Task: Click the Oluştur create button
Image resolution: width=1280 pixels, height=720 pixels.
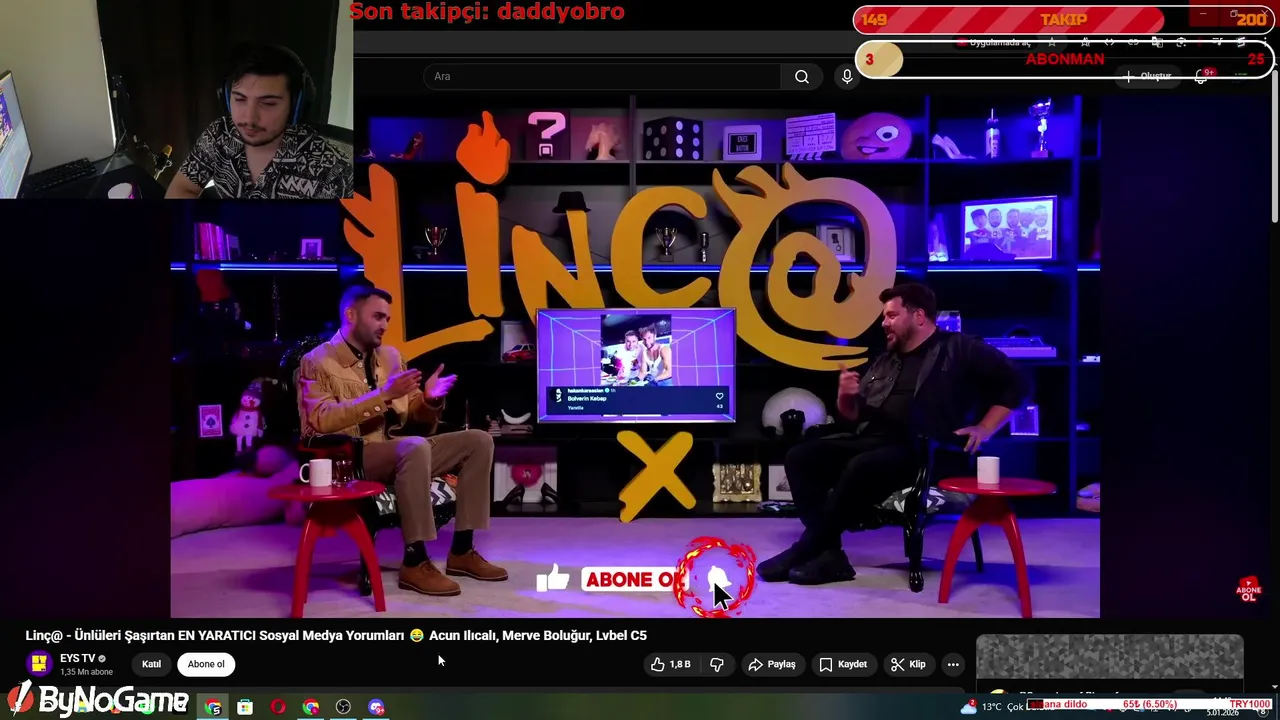Action: point(1147,76)
